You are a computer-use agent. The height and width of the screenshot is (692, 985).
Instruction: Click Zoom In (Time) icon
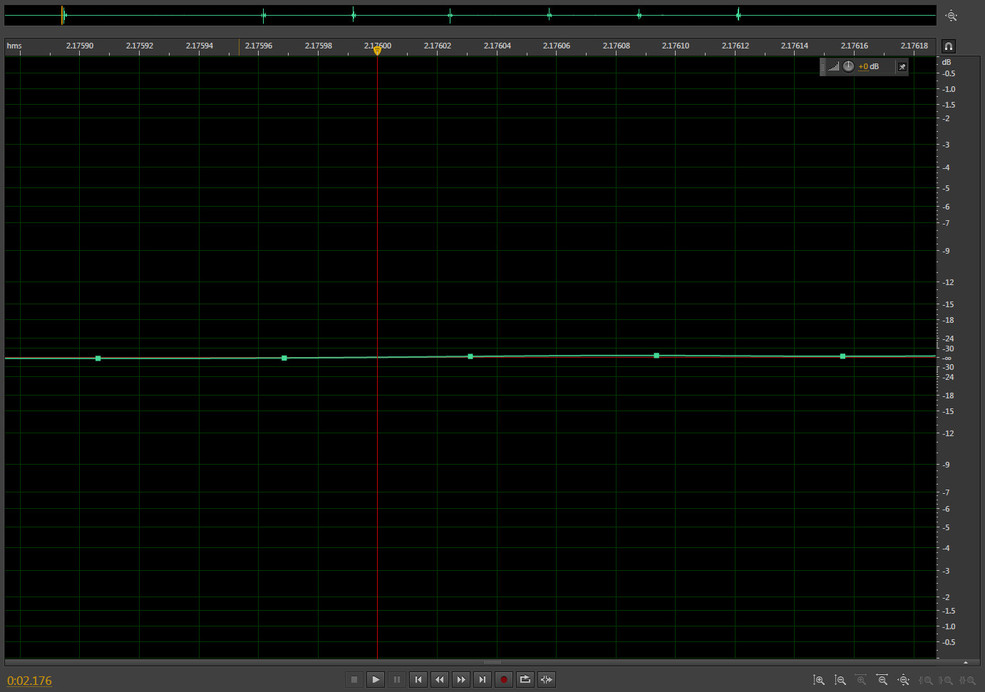[861, 680]
